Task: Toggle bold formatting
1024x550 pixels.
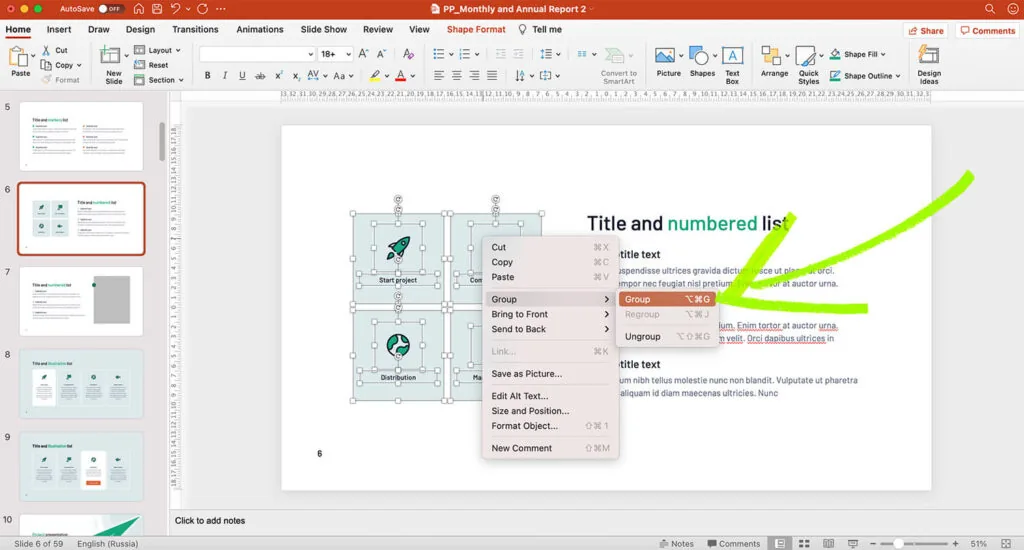Action: coord(208,76)
